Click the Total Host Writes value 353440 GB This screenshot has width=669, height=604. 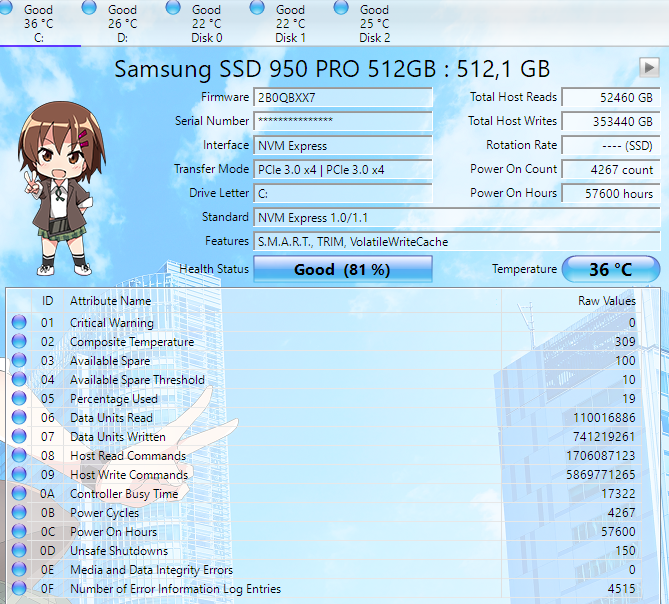pyautogui.click(x=611, y=122)
